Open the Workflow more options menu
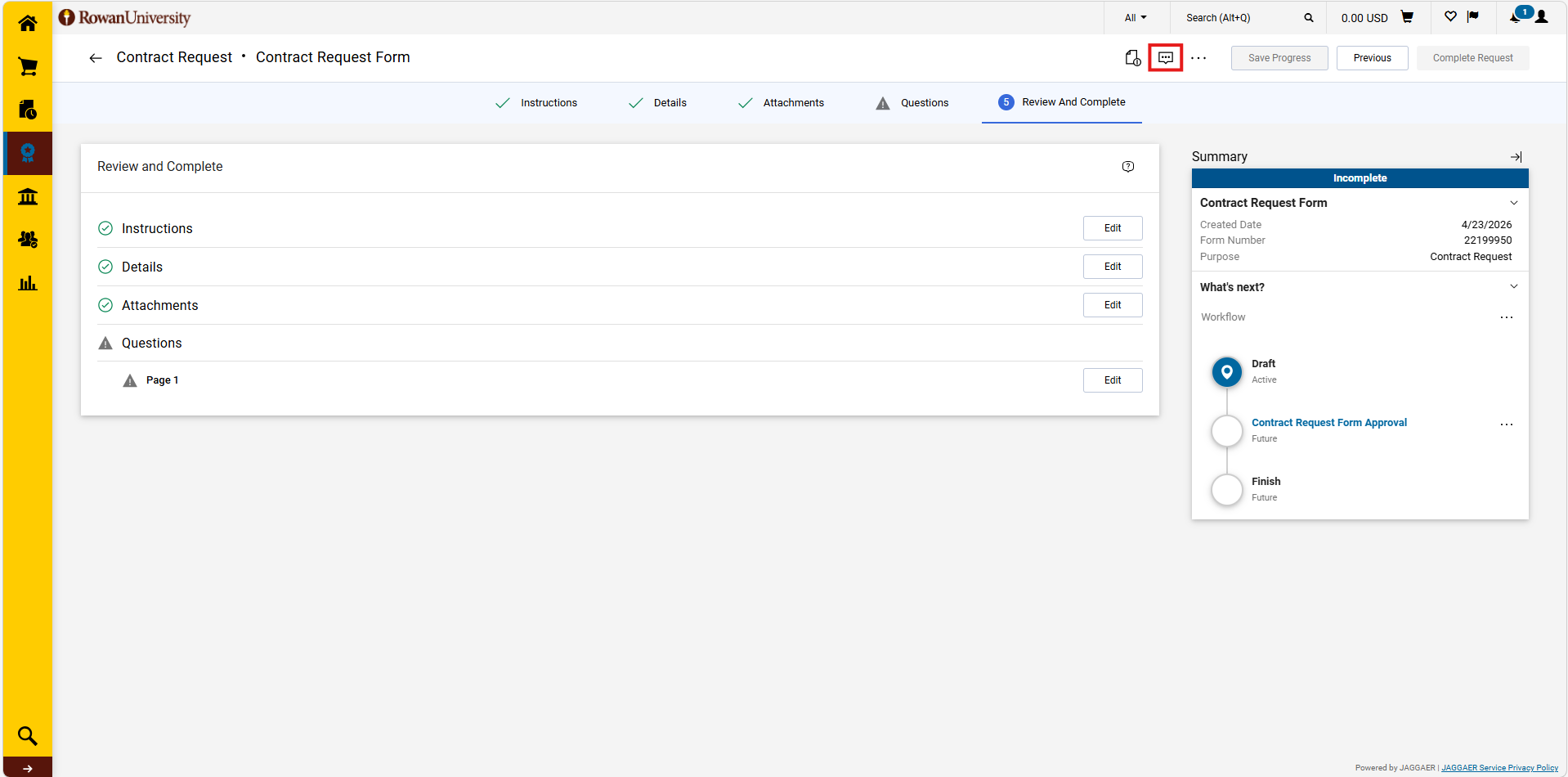The width and height of the screenshot is (1568, 777). 1506,317
